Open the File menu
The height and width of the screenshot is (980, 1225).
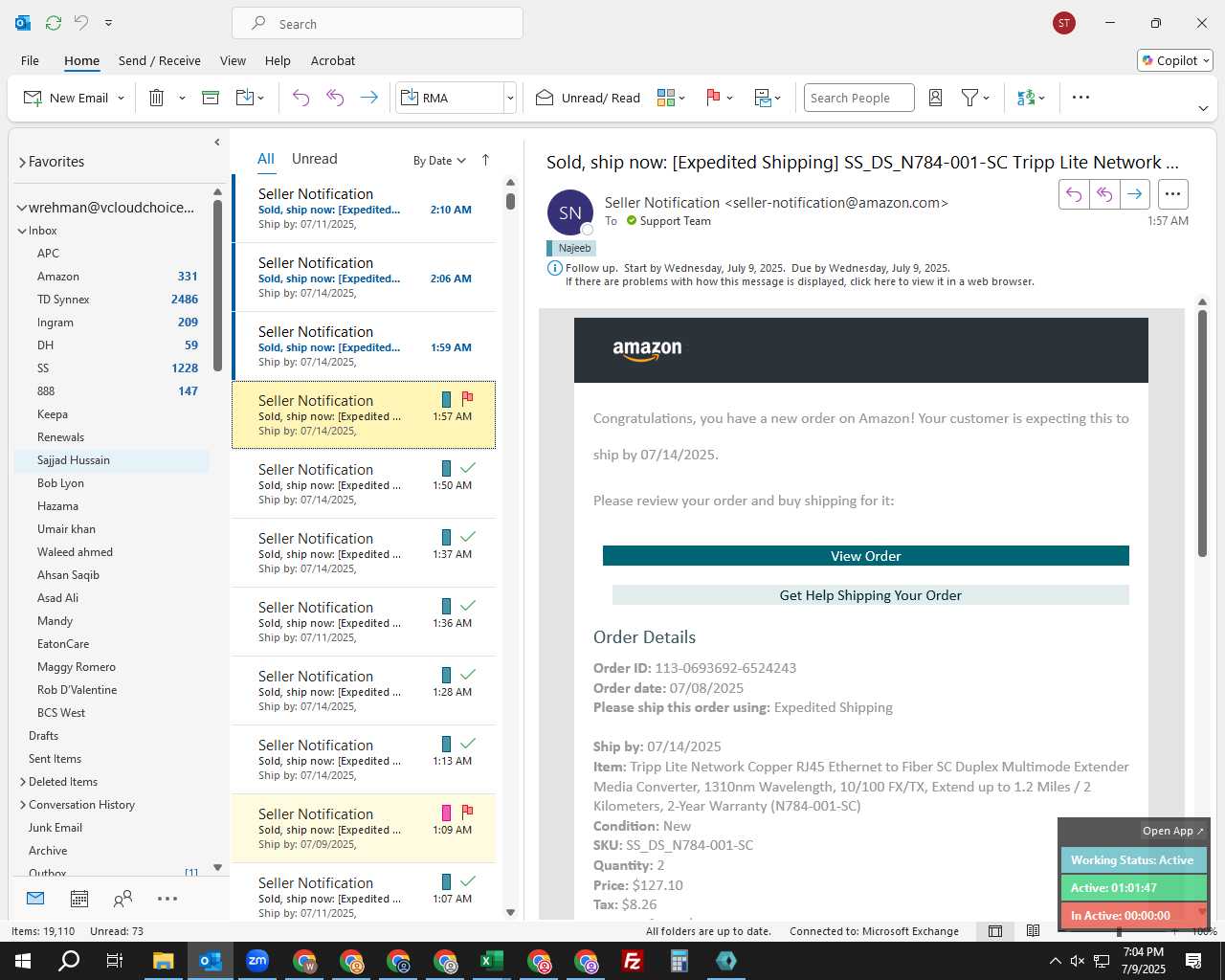coord(30,60)
